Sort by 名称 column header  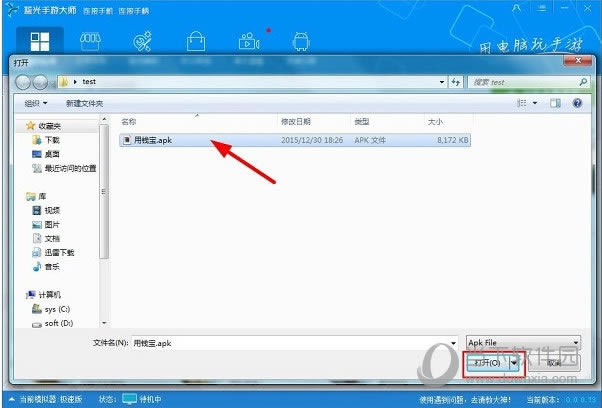click(129, 122)
